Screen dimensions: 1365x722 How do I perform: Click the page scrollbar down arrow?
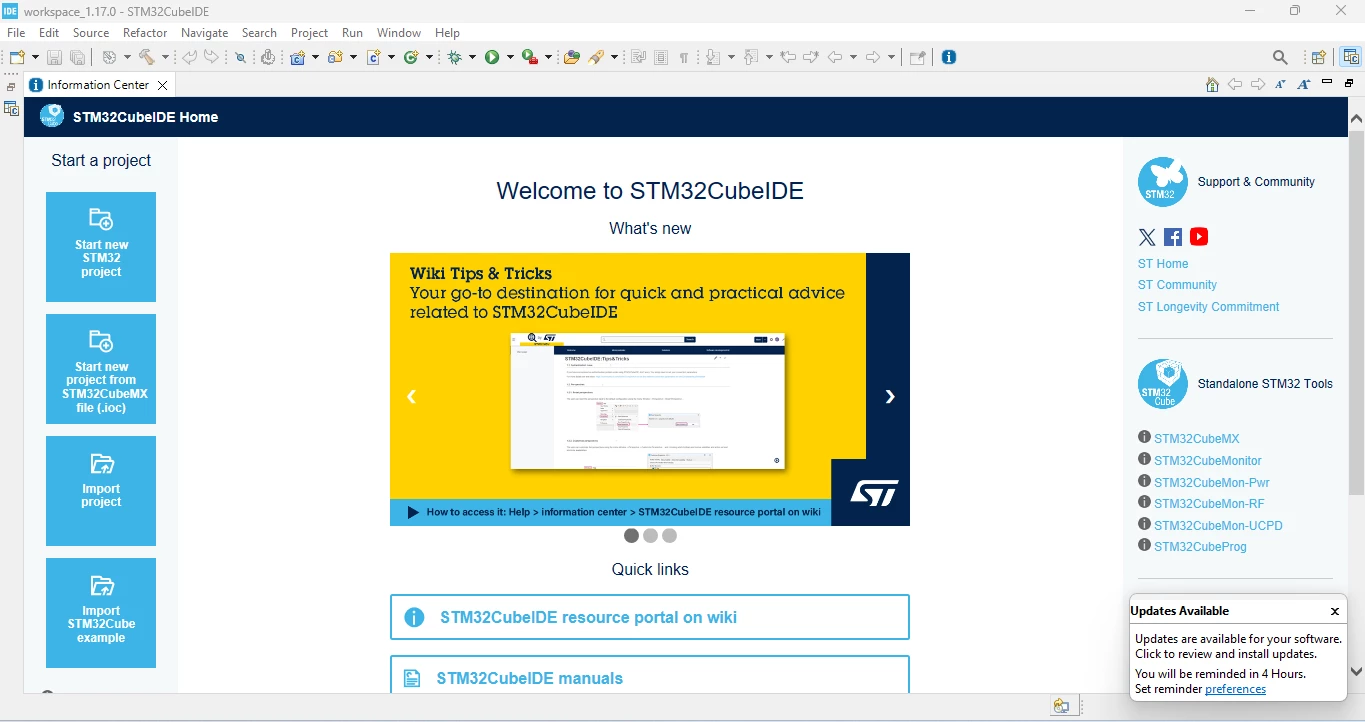(1356, 672)
